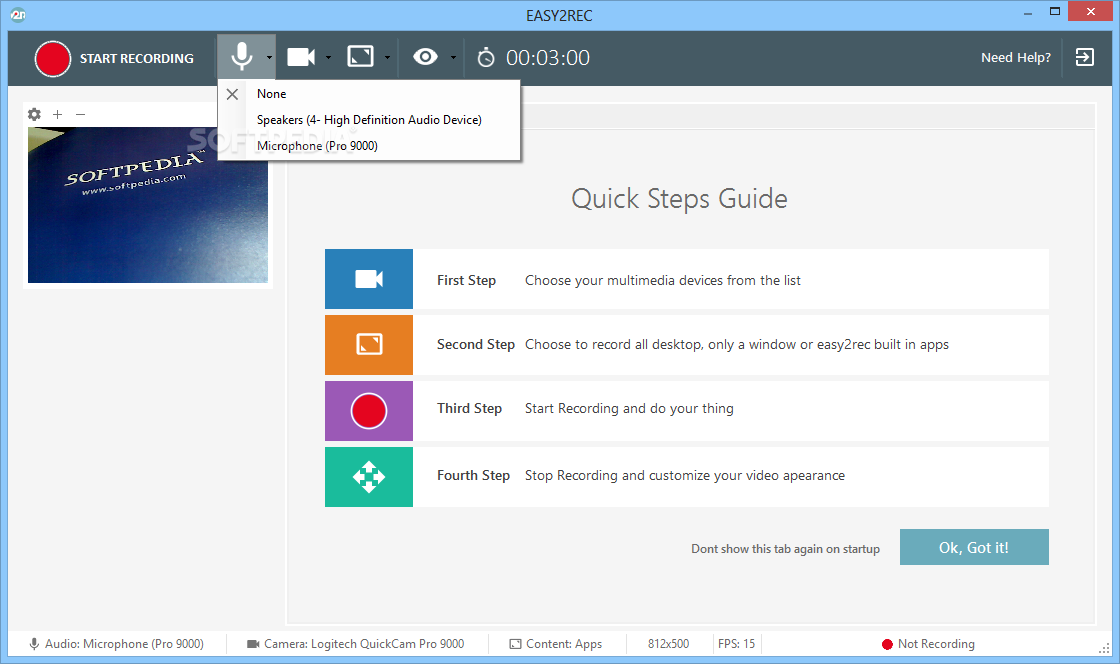Expand the microphone dropdown arrow
1120x664 pixels.
[x=269, y=58]
